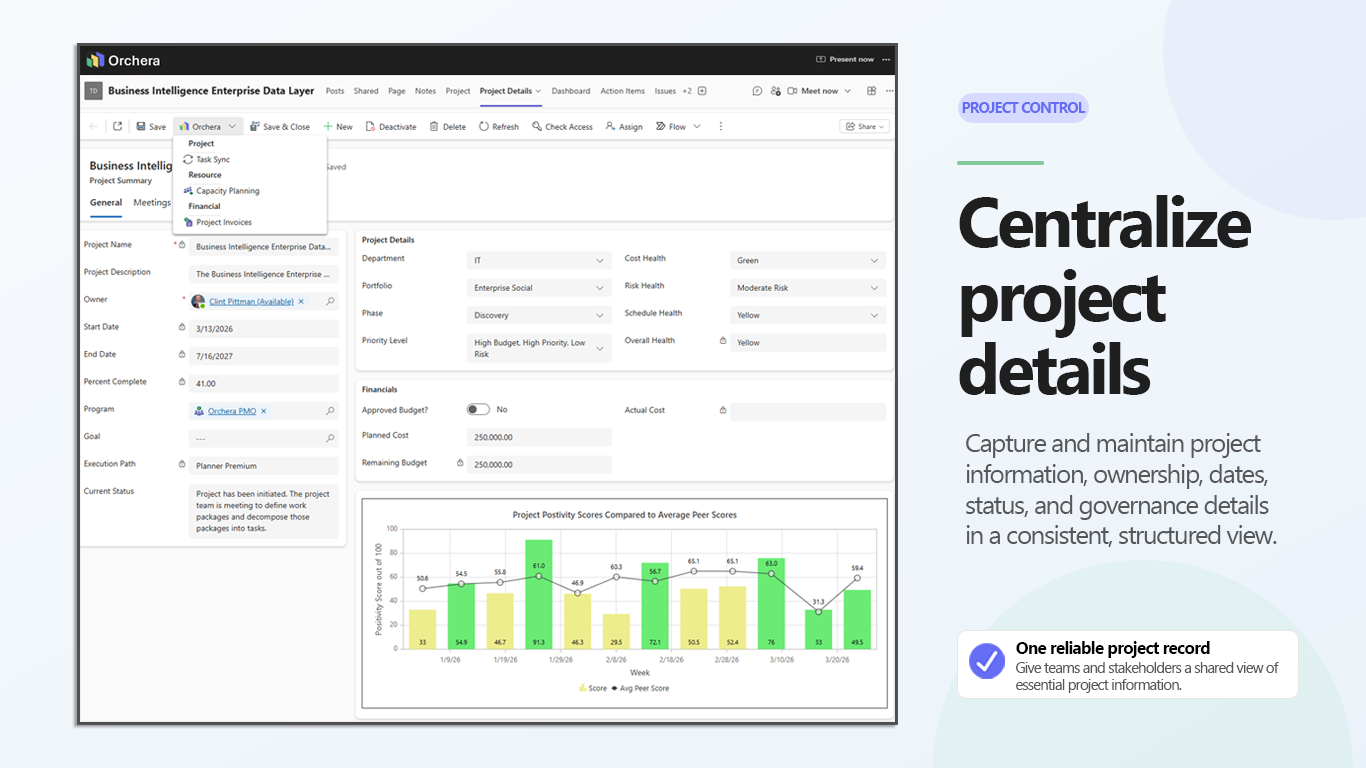Open the Clint Pittman owner link

tap(250, 301)
